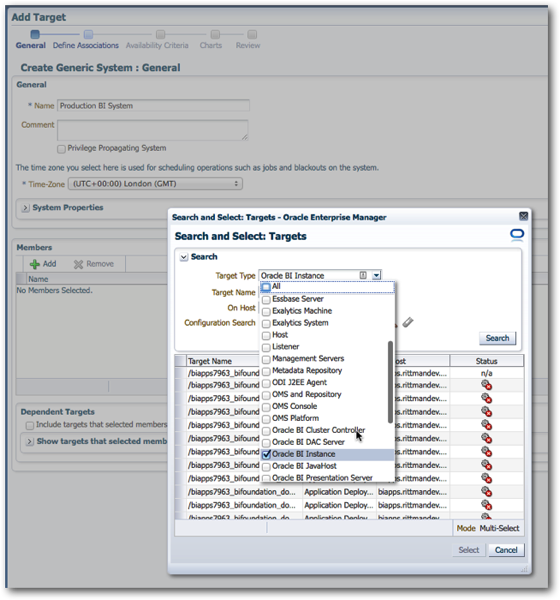560x600 pixels.
Task: Click the Add button label in Members
Action: (x=49, y=264)
